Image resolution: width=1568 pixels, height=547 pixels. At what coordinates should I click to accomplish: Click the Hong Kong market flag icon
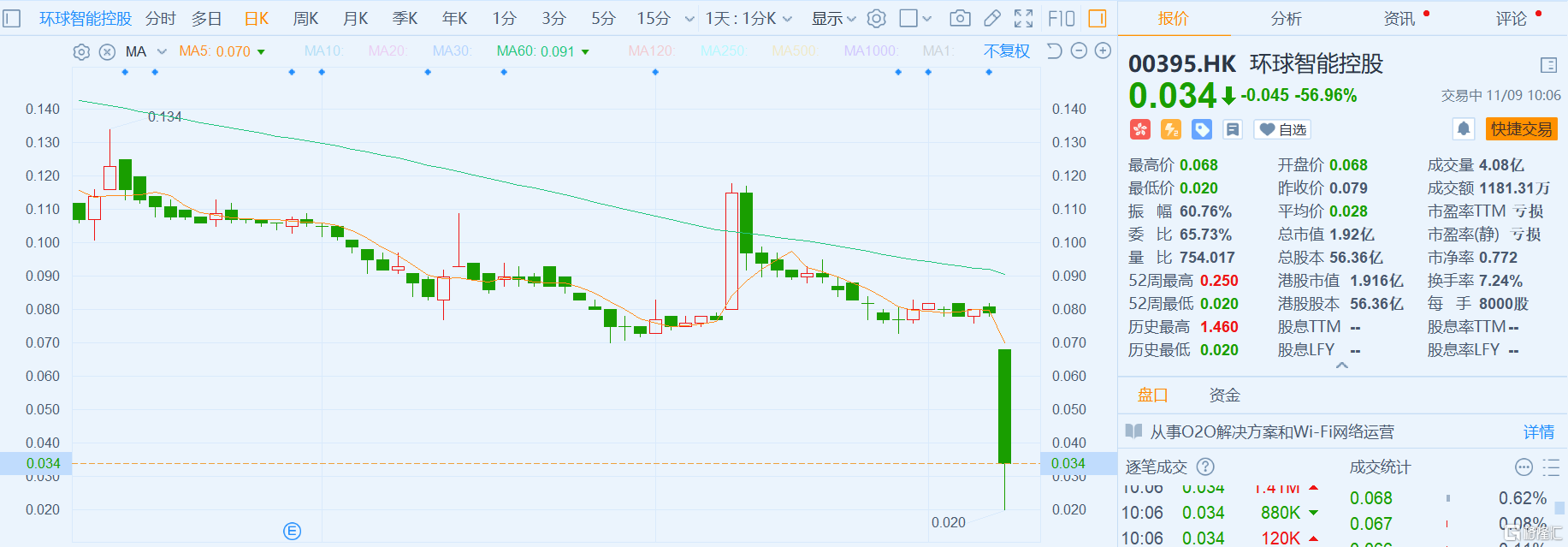(1140, 129)
